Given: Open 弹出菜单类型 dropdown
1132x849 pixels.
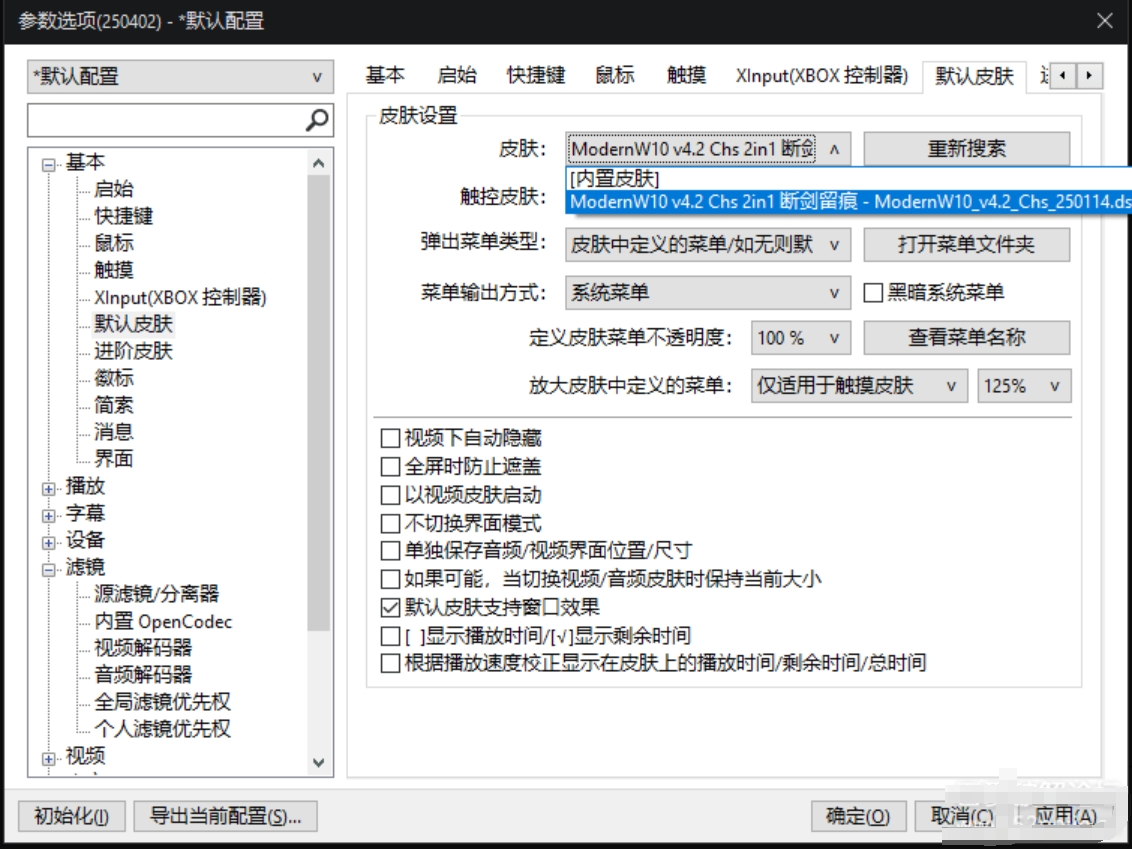Looking at the screenshot, I should 708,245.
